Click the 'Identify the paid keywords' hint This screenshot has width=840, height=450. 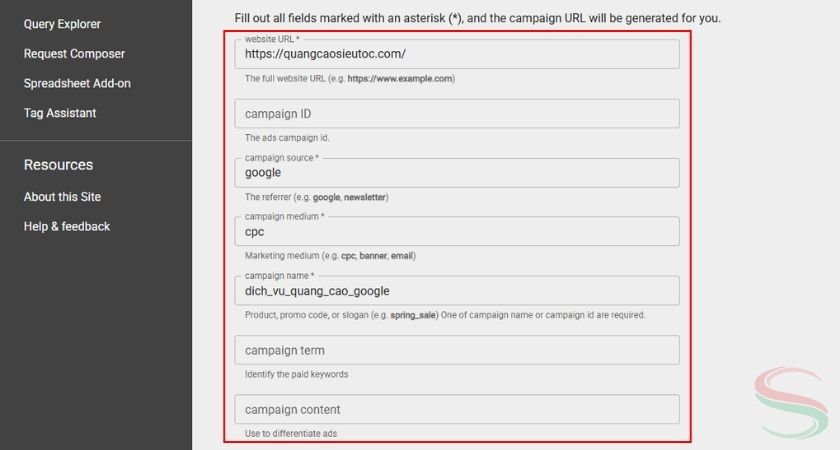click(x=296, y=374)
